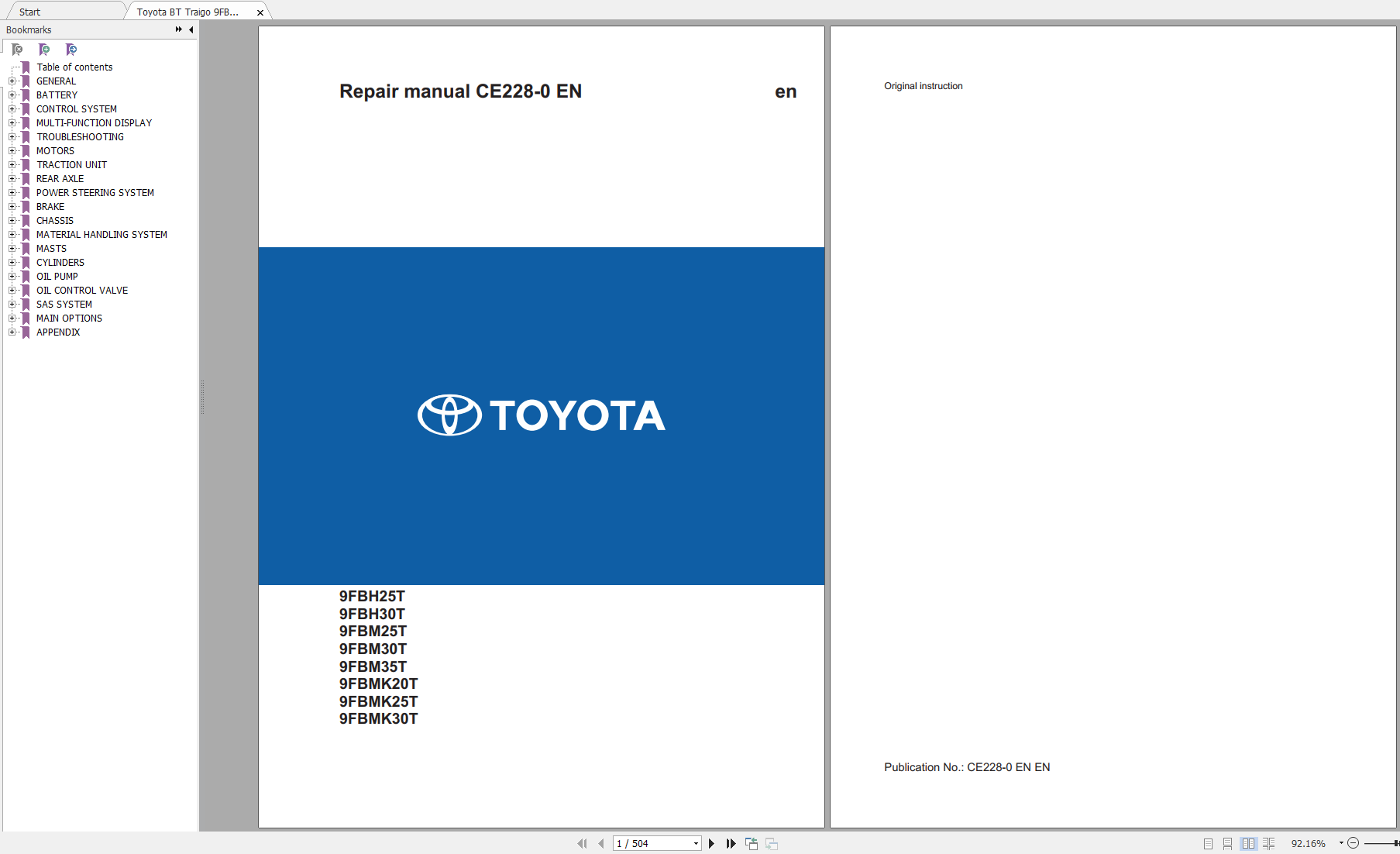This screenshot has height=854, width=1400.
Task: Click the panel splitter grip handle
Action: pos(202,398)
